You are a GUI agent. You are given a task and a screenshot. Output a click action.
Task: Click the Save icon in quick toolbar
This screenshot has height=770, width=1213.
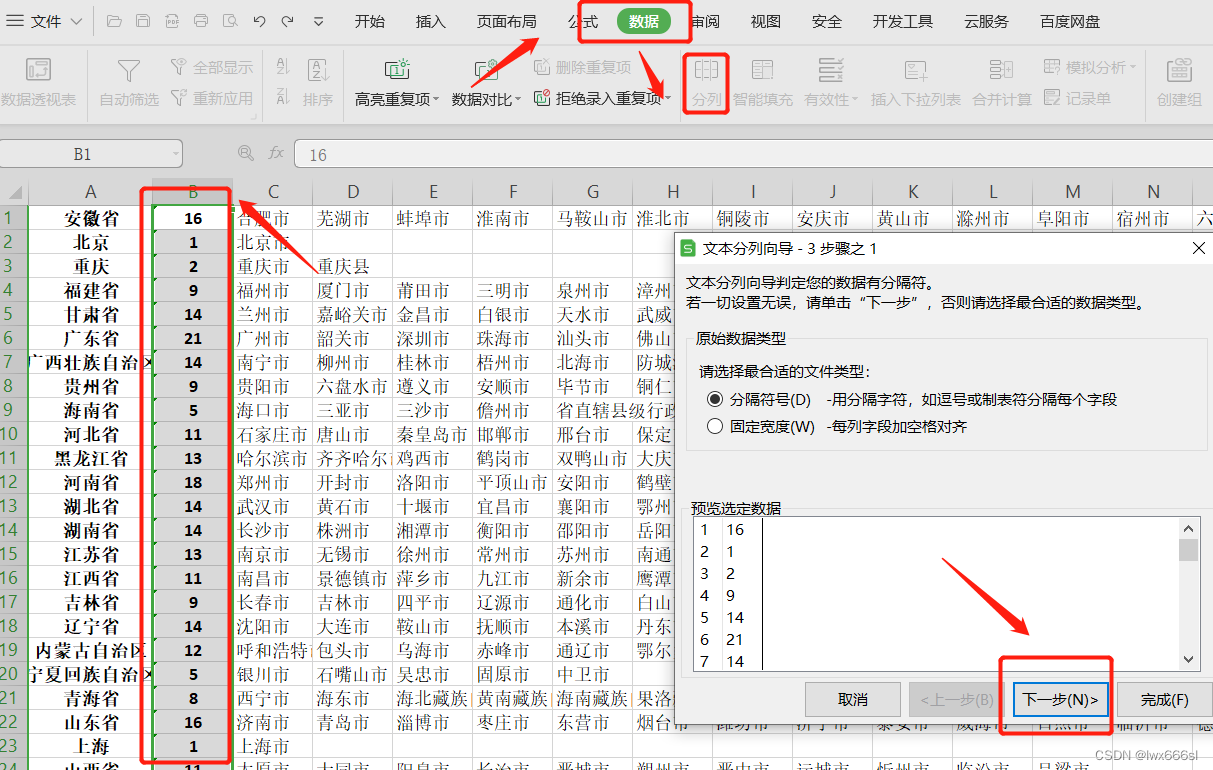point(143,21)
